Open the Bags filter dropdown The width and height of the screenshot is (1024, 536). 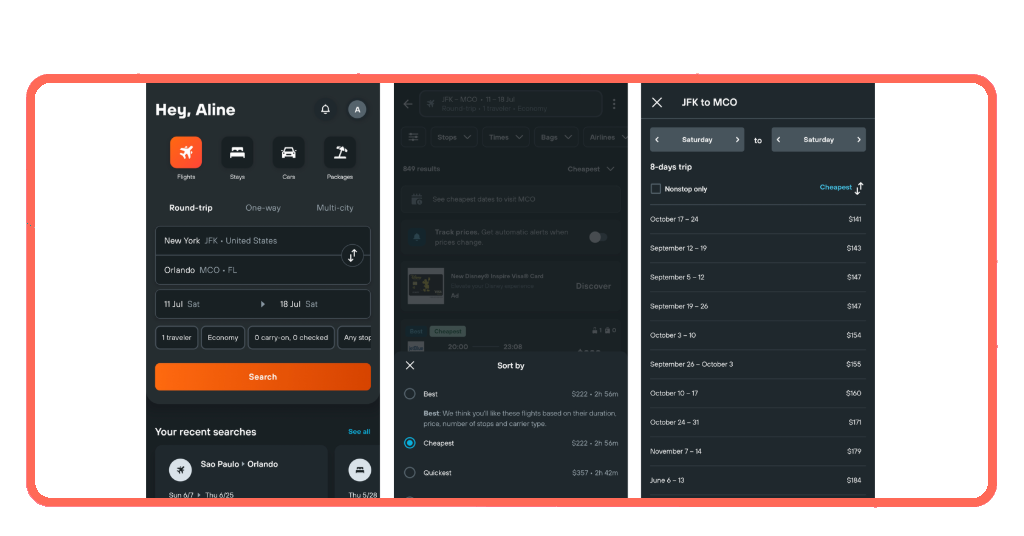click(556, 137)
